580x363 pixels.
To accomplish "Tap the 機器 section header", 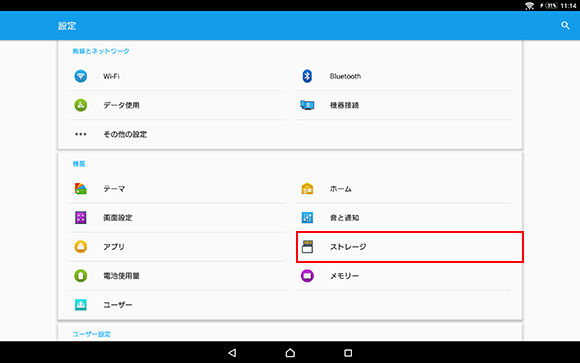I will coord(79,164).
